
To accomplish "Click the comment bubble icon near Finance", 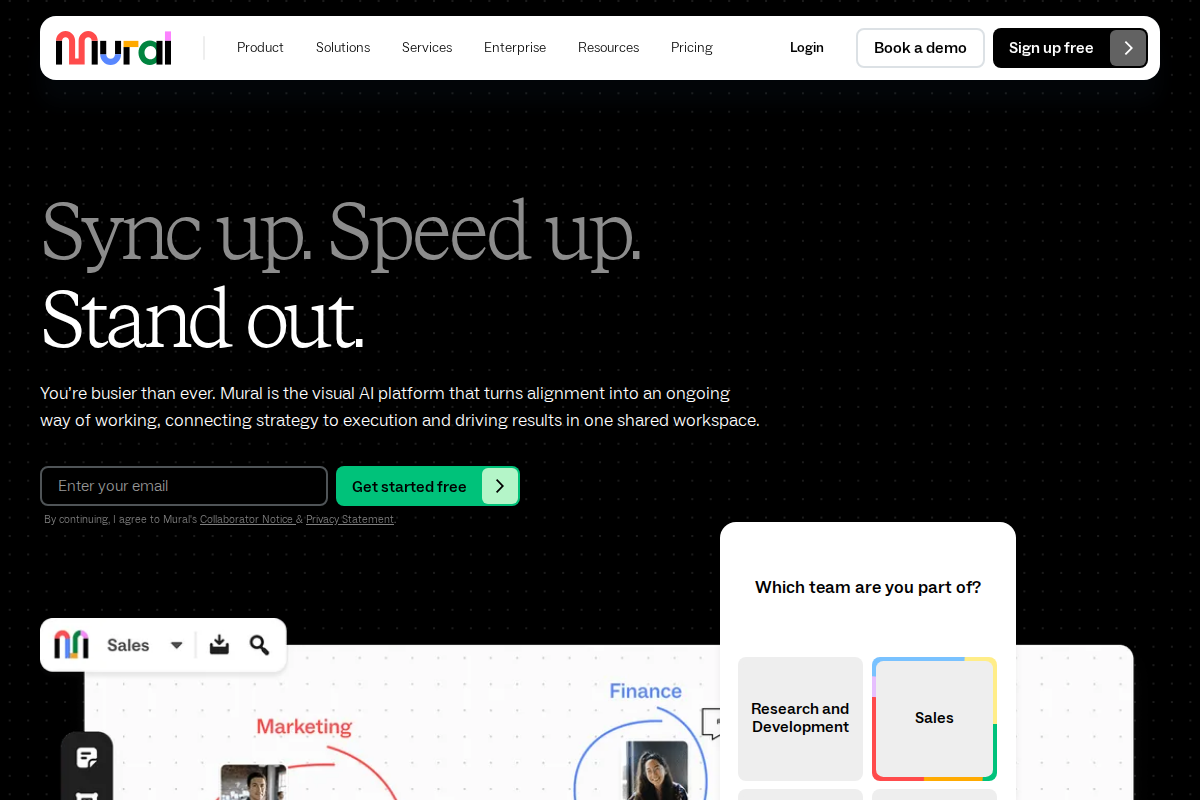I will pyautogui.click(x=711, y=722).
